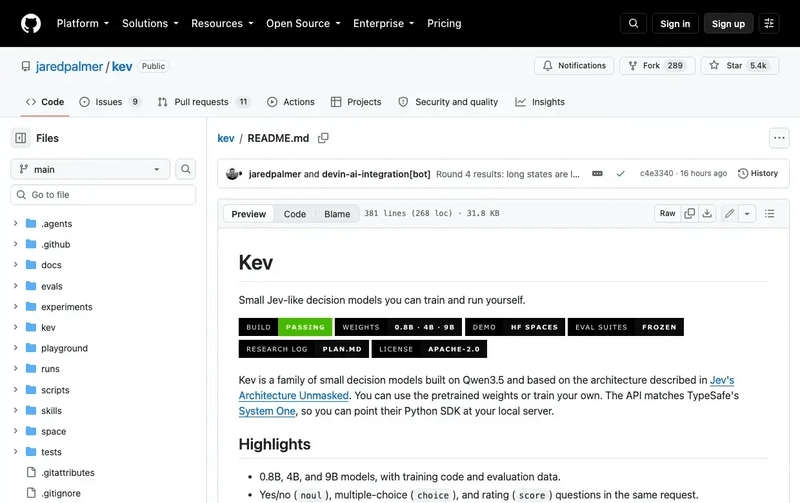This screenshot has height=503, width=800.
Task: Collapse the Files side panel icon
Action: pyautogui.click(x=21, y=138)
